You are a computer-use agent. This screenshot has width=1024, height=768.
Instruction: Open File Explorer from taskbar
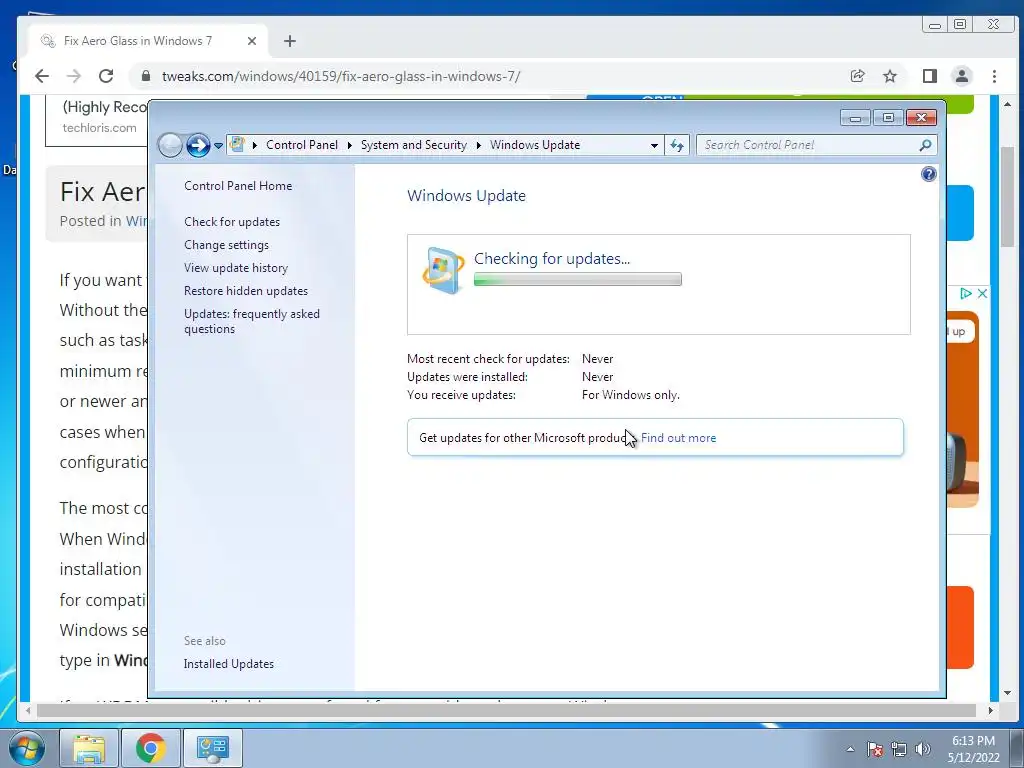click(89, 748)
